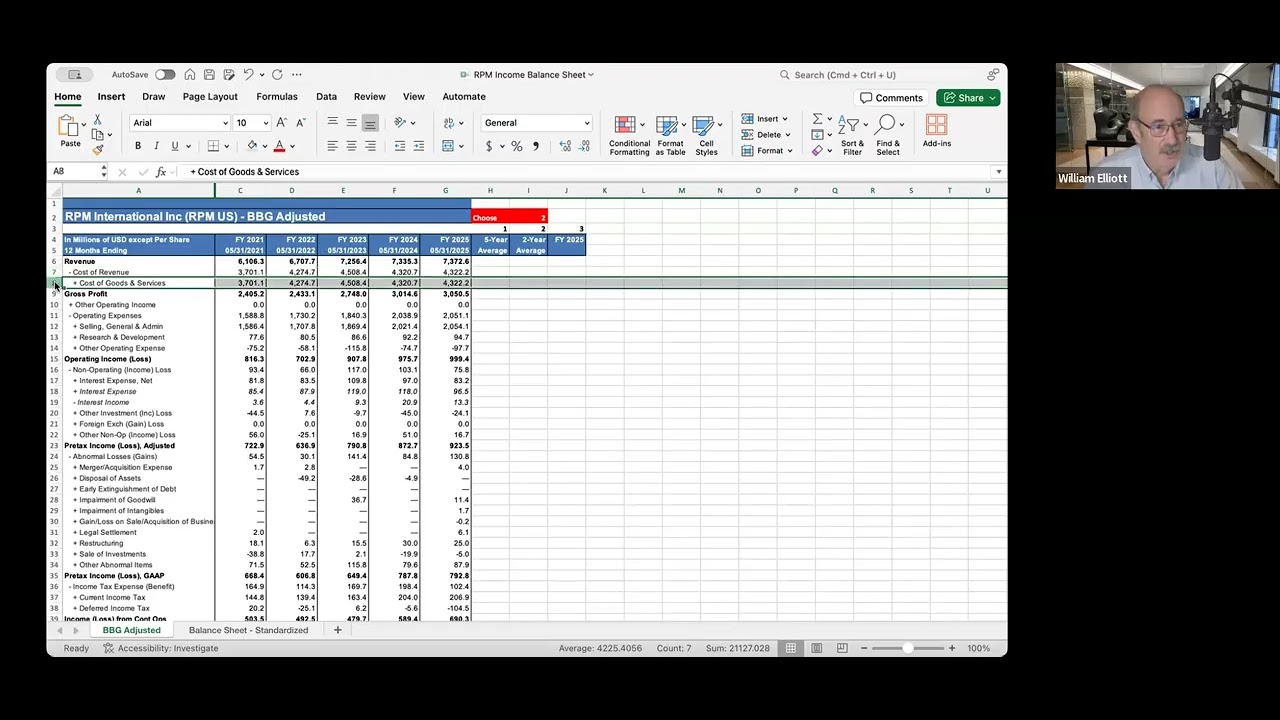Click the Home icon in title bar
This screenshot has height=720, width=1280.
click(x=190, y=75)
